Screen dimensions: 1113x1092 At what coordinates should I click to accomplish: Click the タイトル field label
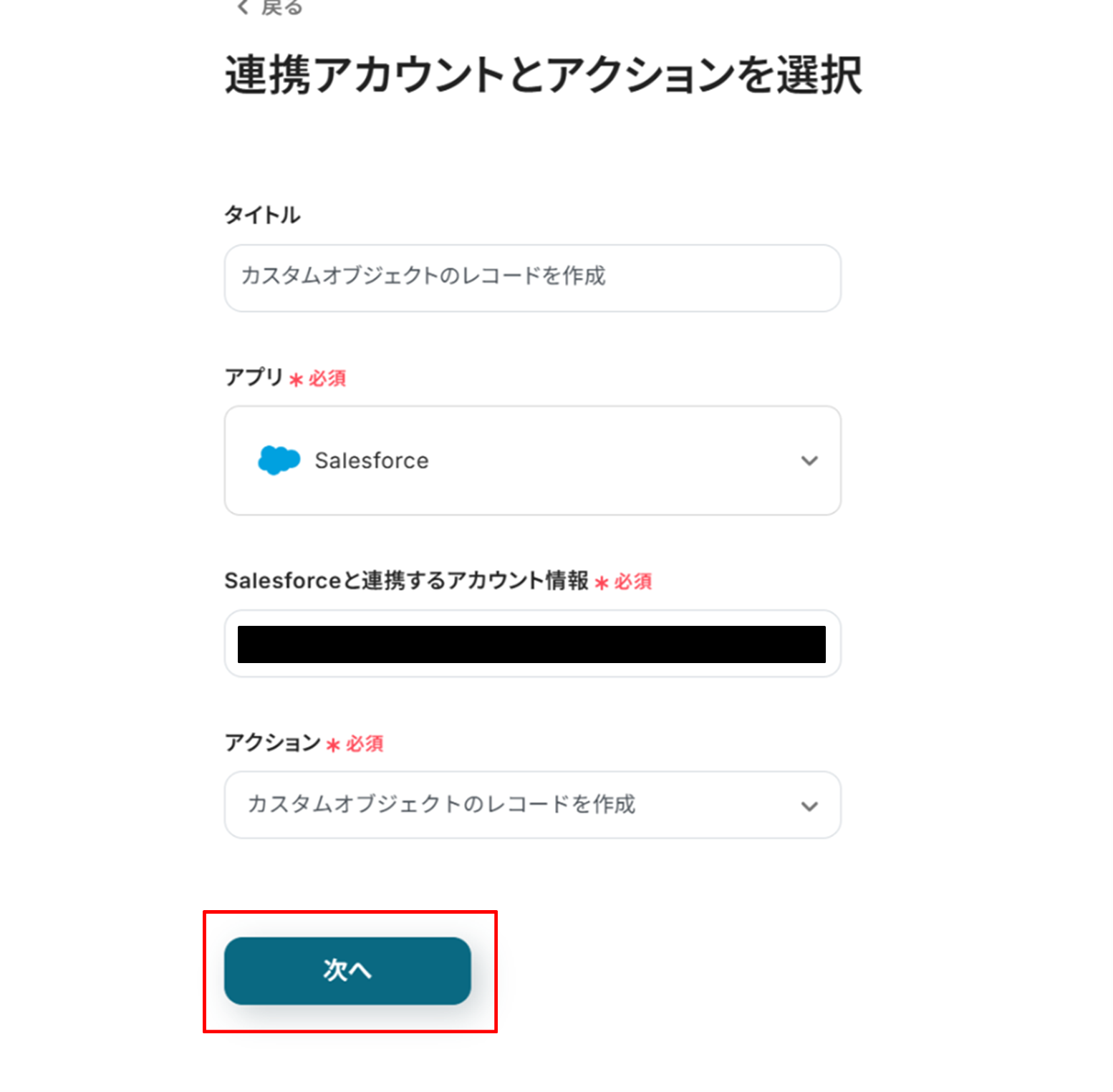[262, 215]
